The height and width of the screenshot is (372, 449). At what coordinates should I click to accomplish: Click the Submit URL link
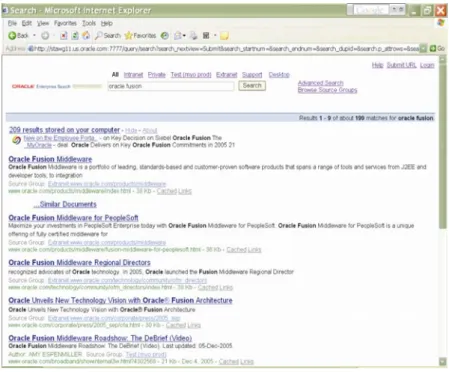[401, 65]
